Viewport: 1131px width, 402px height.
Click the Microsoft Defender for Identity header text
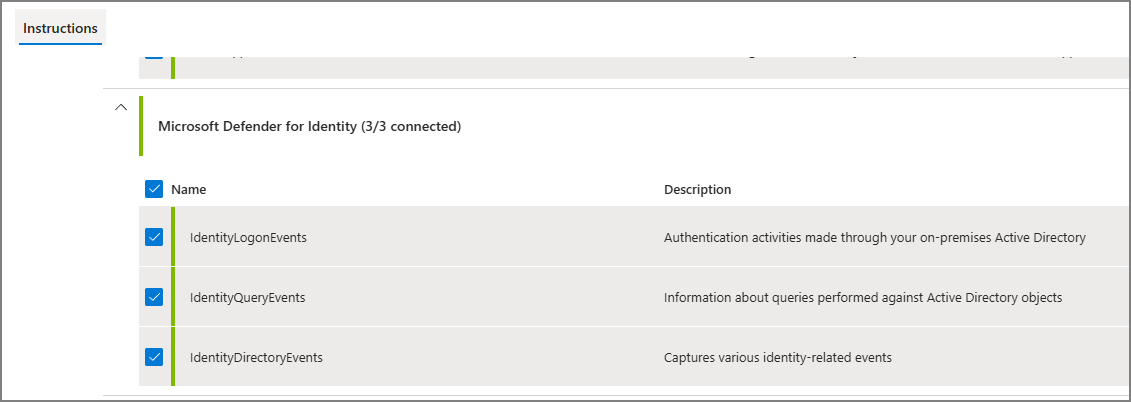click(x=309, y=126)
